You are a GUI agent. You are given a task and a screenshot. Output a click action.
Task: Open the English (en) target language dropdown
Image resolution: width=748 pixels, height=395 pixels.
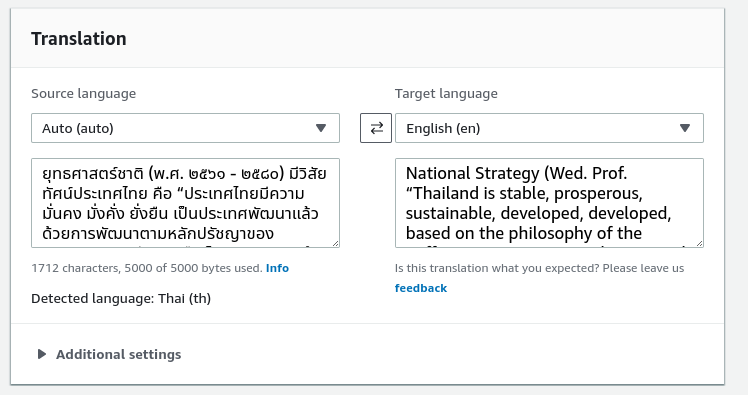[549, 128]
